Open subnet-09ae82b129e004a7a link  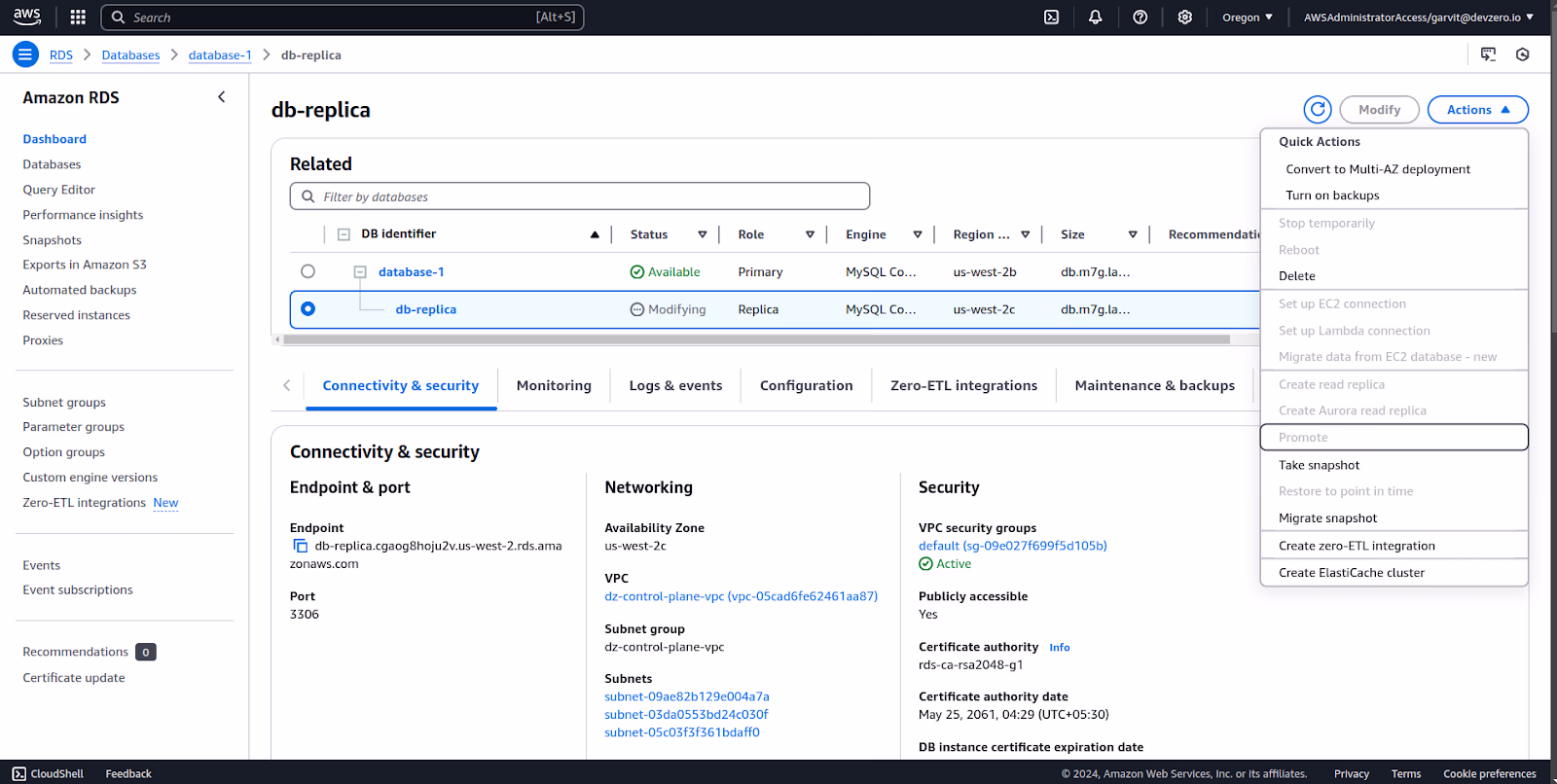[686, 696]
